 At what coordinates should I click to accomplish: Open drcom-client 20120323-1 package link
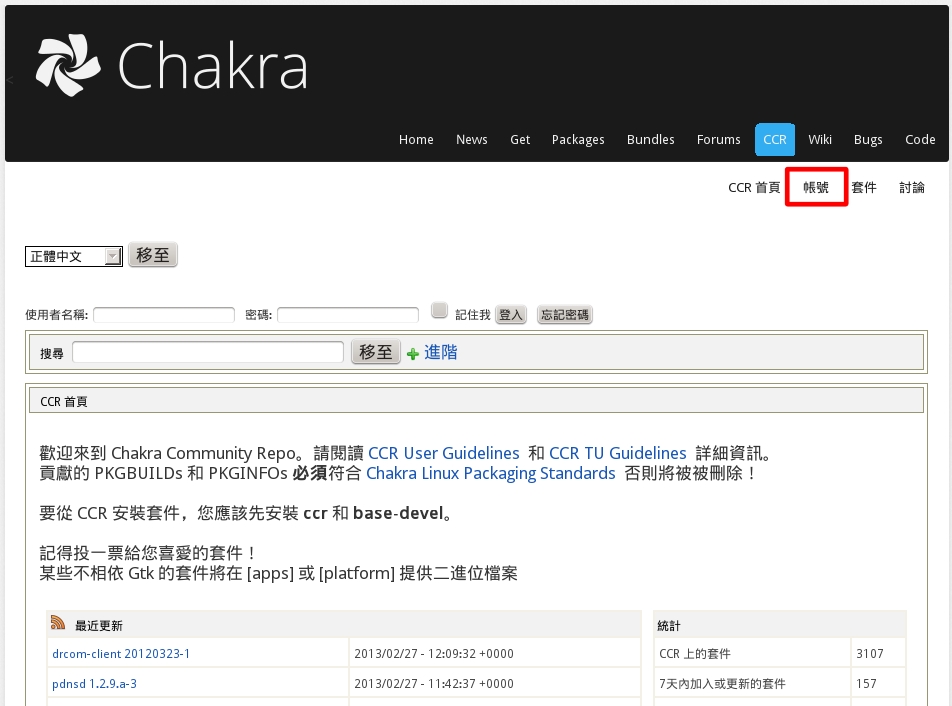[121, 654]
